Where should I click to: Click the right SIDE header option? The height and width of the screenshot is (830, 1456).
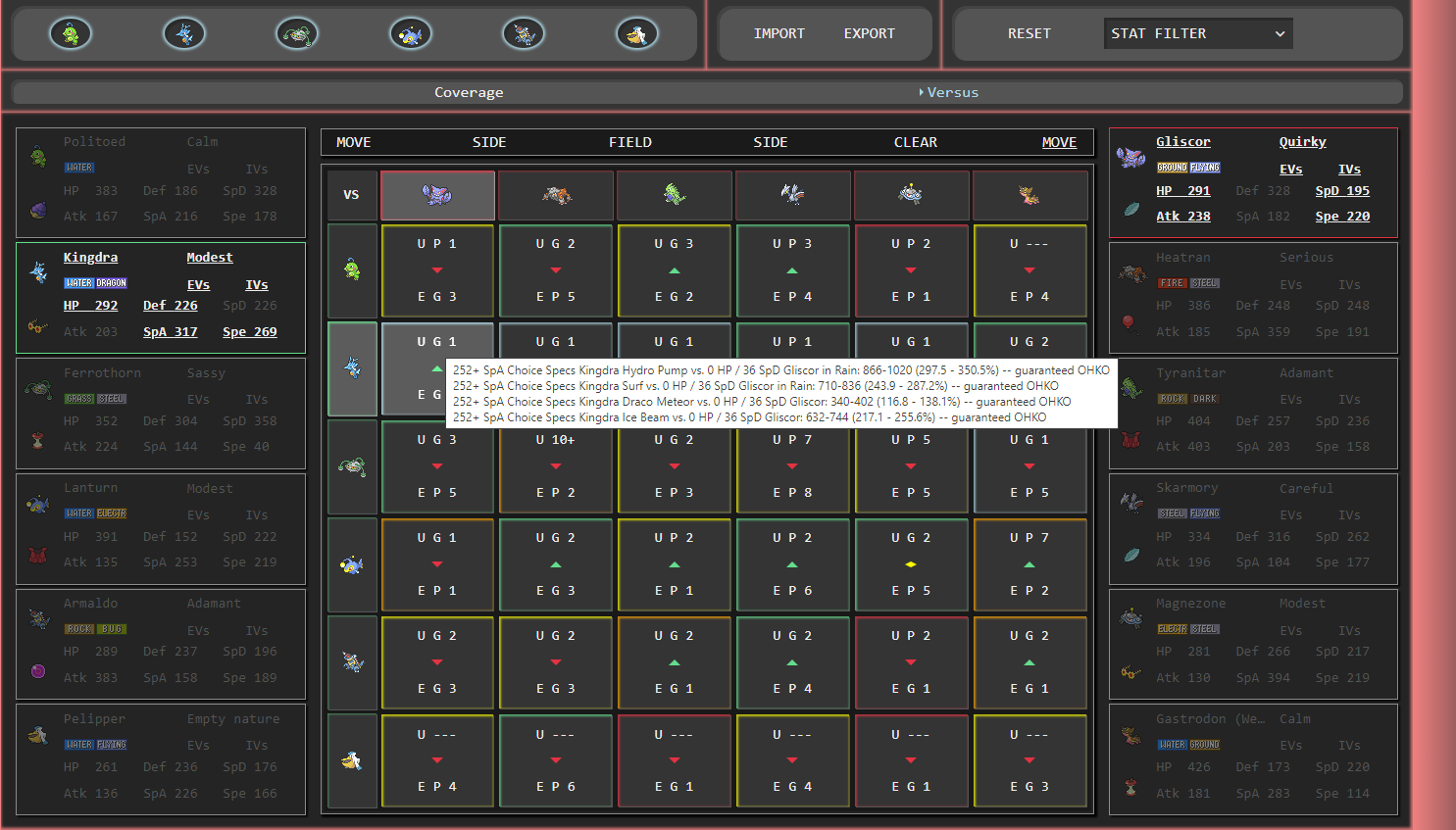click(x=771, y=142)
